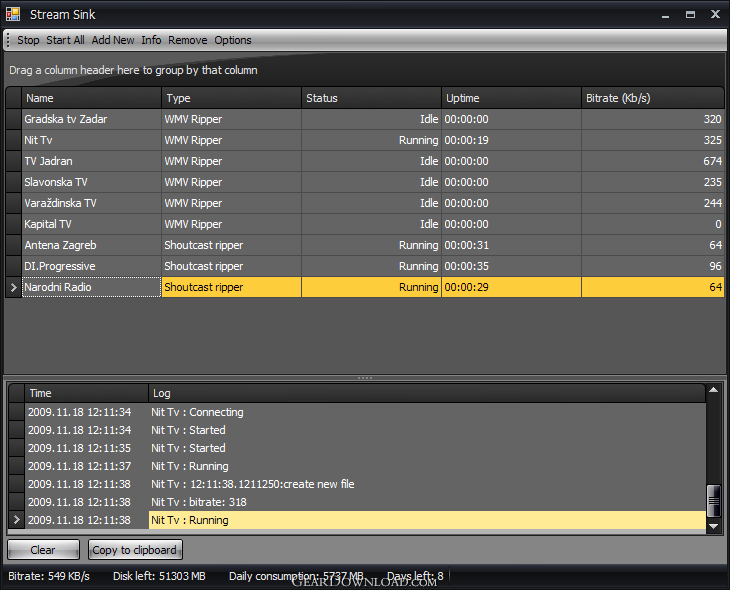Click Remove in the toolbar
730x590 pixels.
[188, 40]
